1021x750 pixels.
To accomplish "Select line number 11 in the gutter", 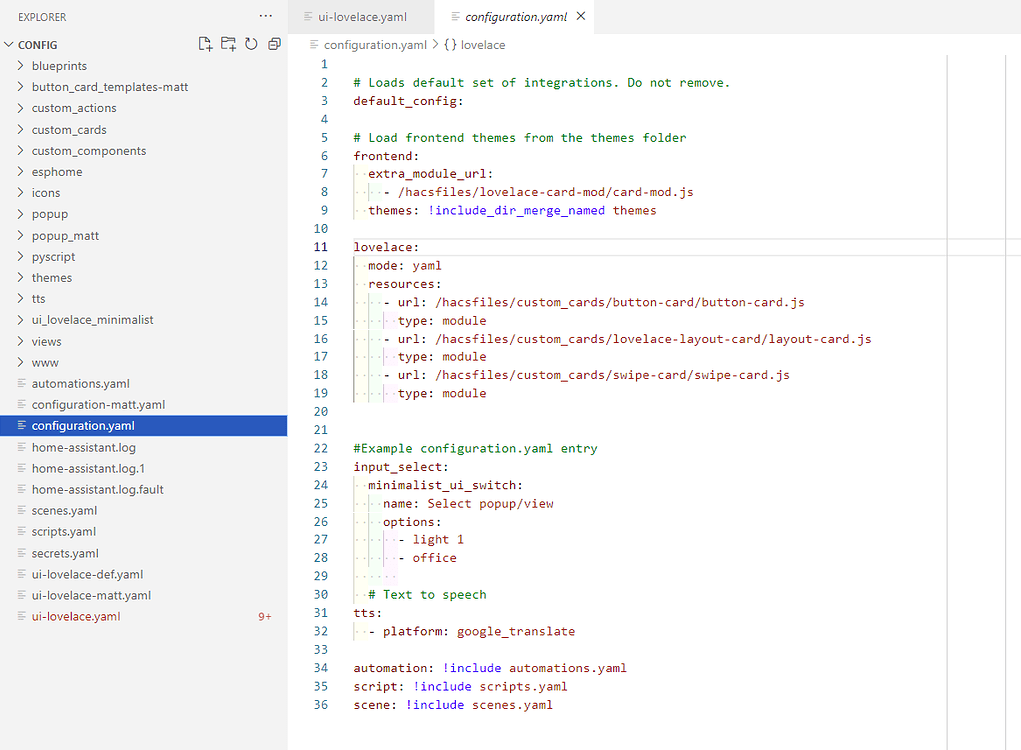I will [320, 246].
